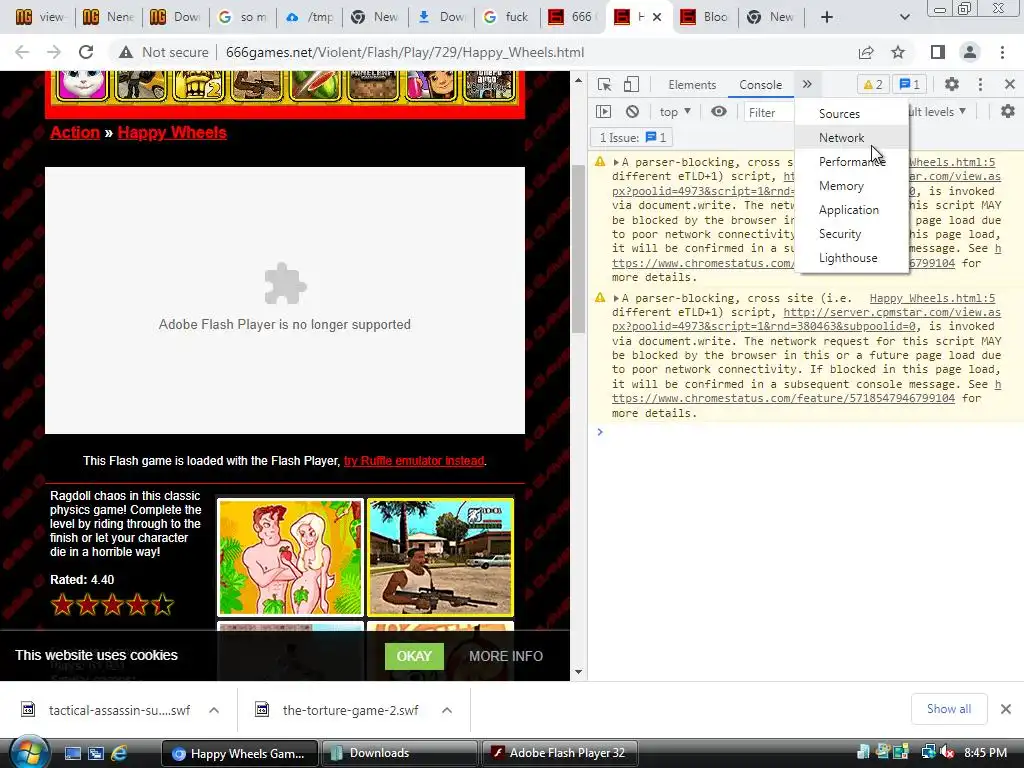1024x768 pixels.
Task: Open the Chrome profile icon
Action: point(970,52)
